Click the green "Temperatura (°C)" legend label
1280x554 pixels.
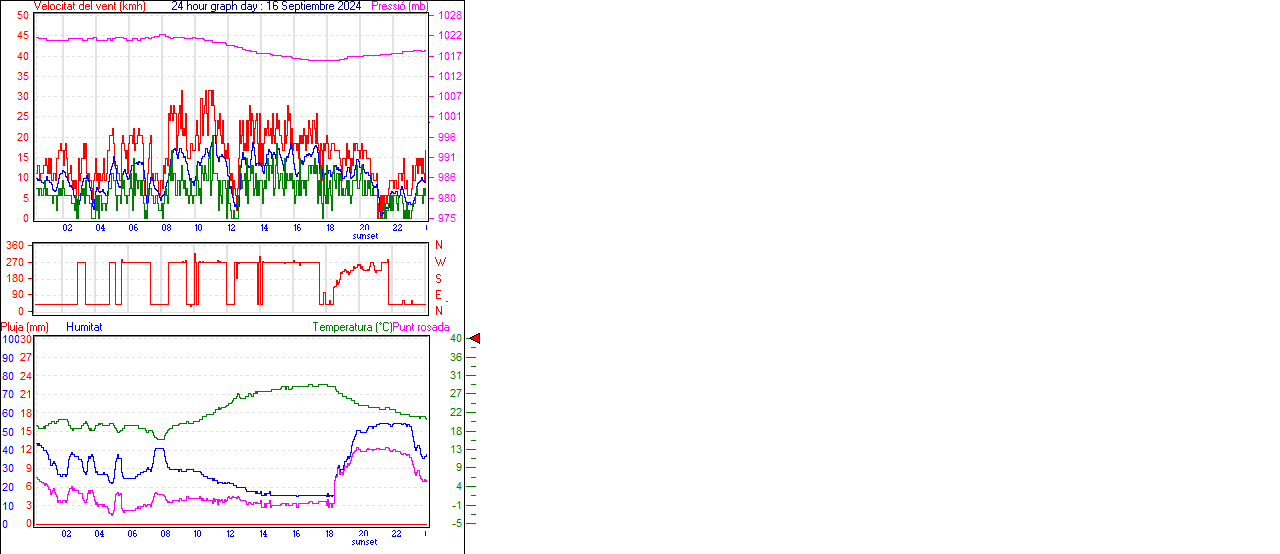coord(352,327)
